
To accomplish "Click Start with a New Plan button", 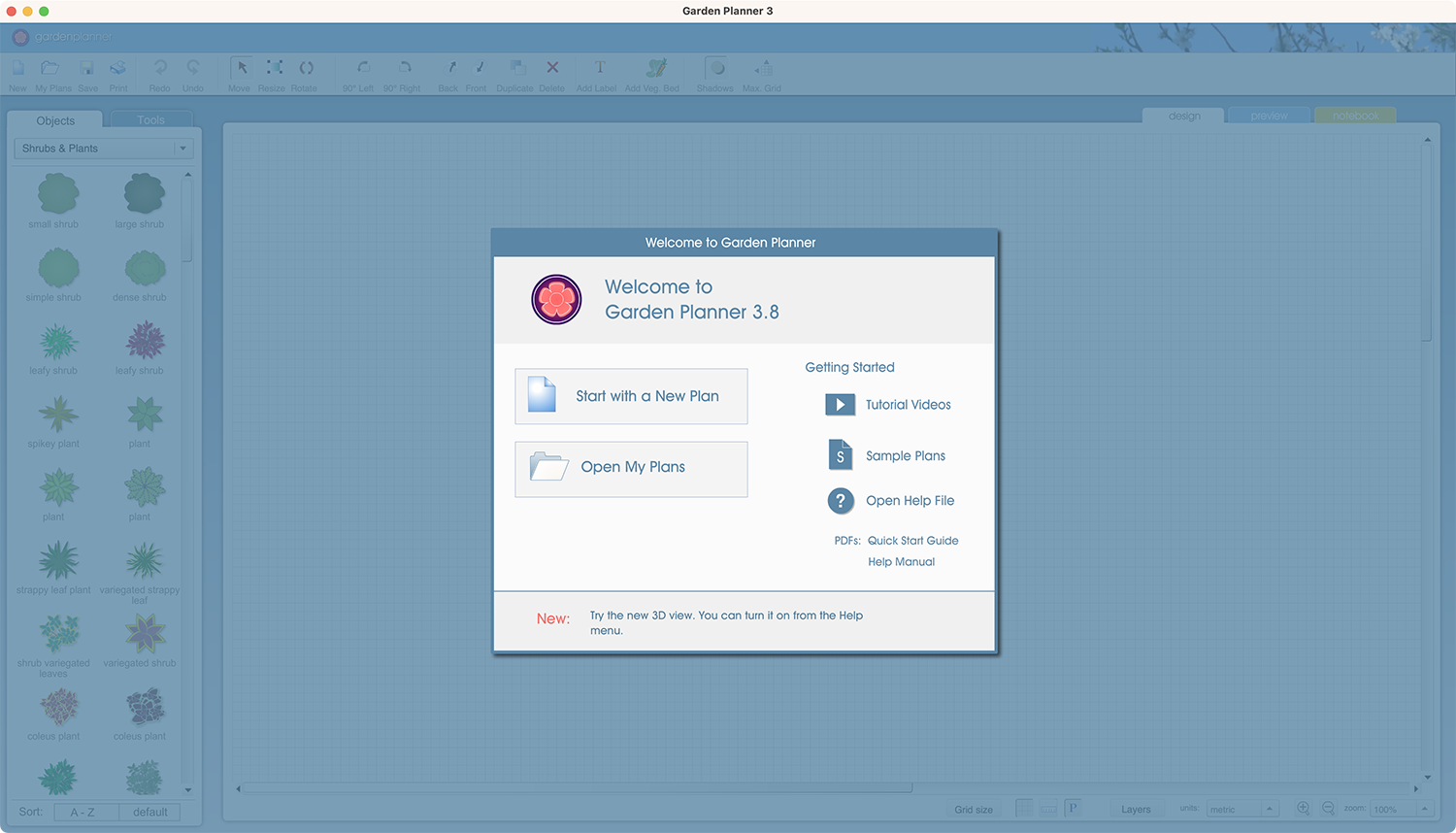I will pyautogui.click(x=631, y=396).
